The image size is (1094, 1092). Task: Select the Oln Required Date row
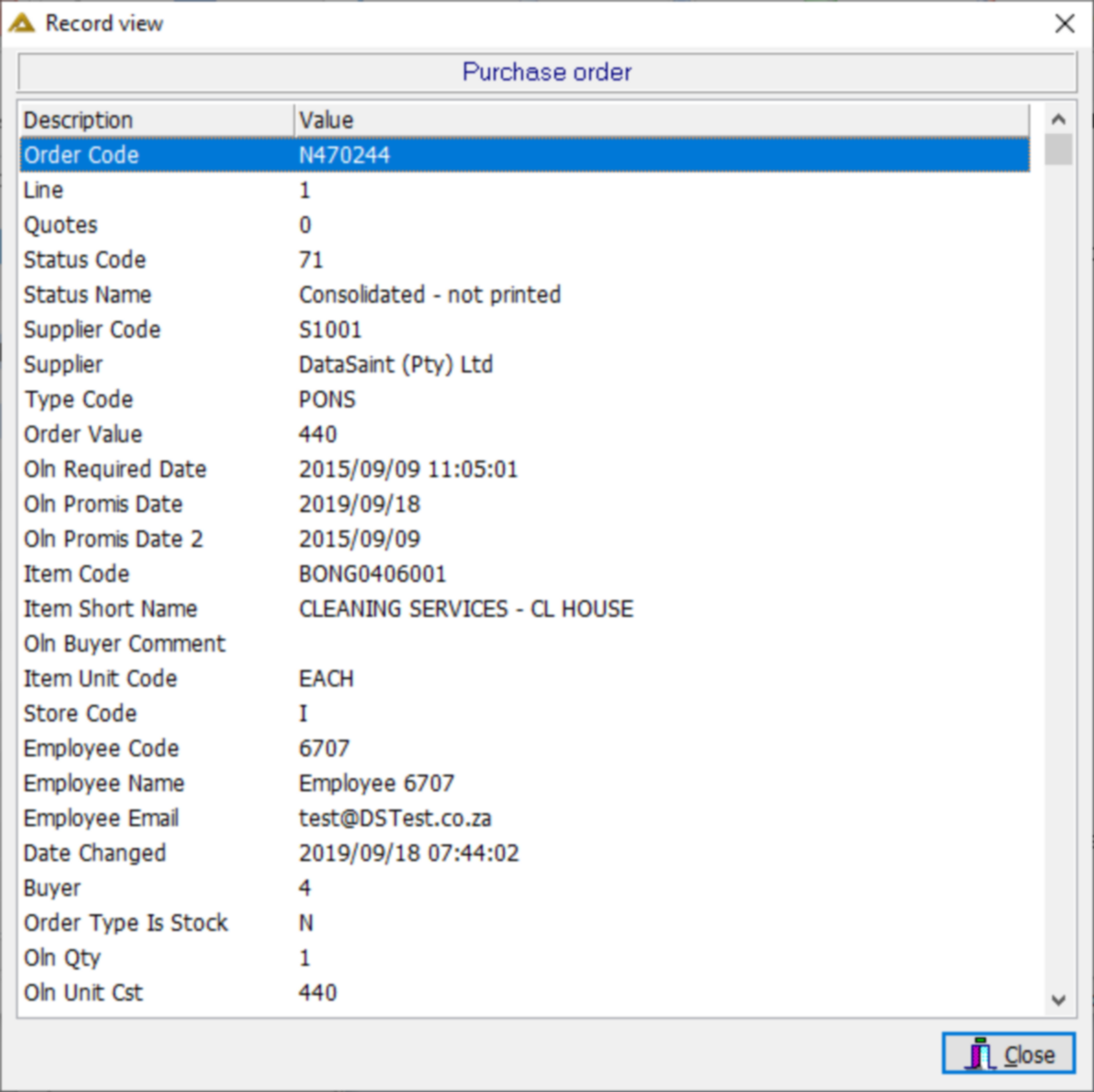tap(525, 469)
